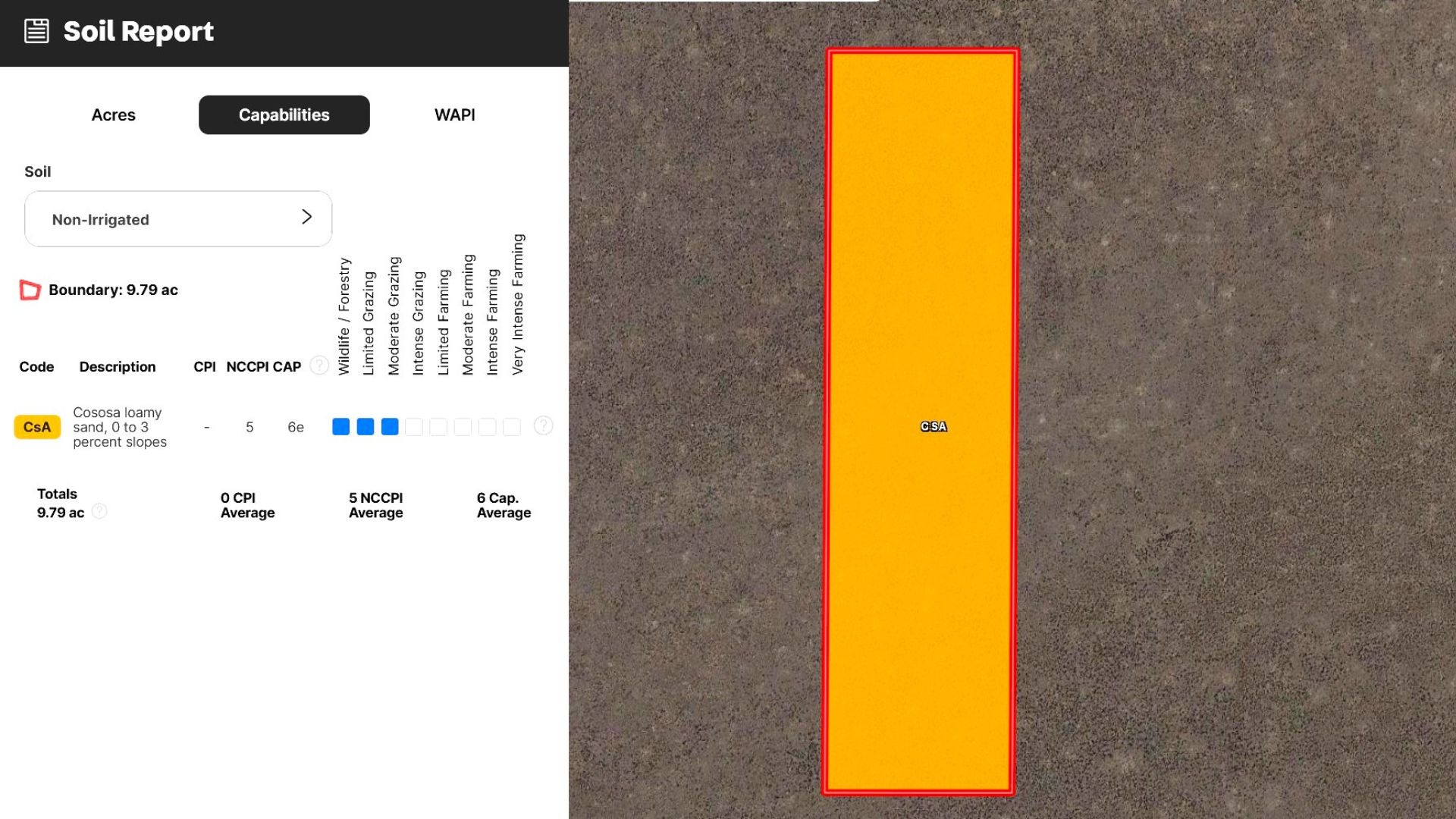Click the NCCPI column header
Image resolution: width=1456 pixels, height=819 pixels.
(x=247, y=366)
